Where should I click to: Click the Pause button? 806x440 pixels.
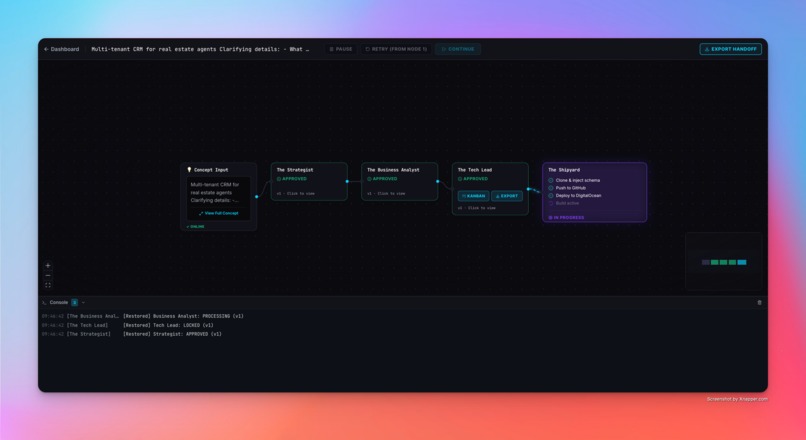tap(341, 49)
